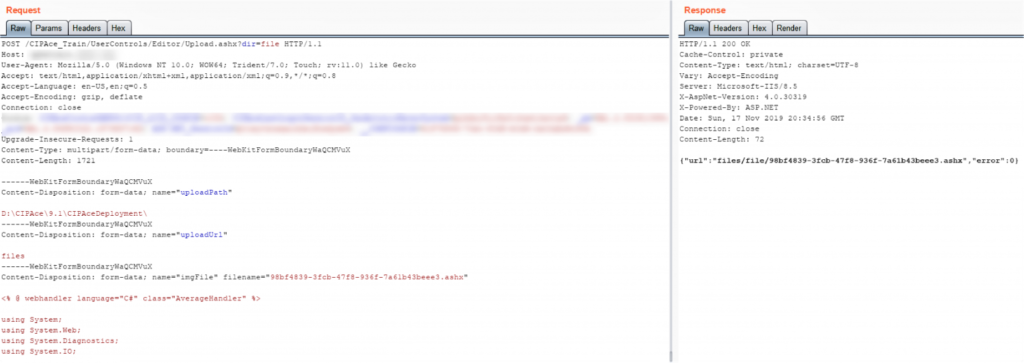This screenshot has height=363, width=1024.
Task: Click the Server: Microsoft-IIS/8.5 header
Action: pyautogui.click(x=739, y=86)
